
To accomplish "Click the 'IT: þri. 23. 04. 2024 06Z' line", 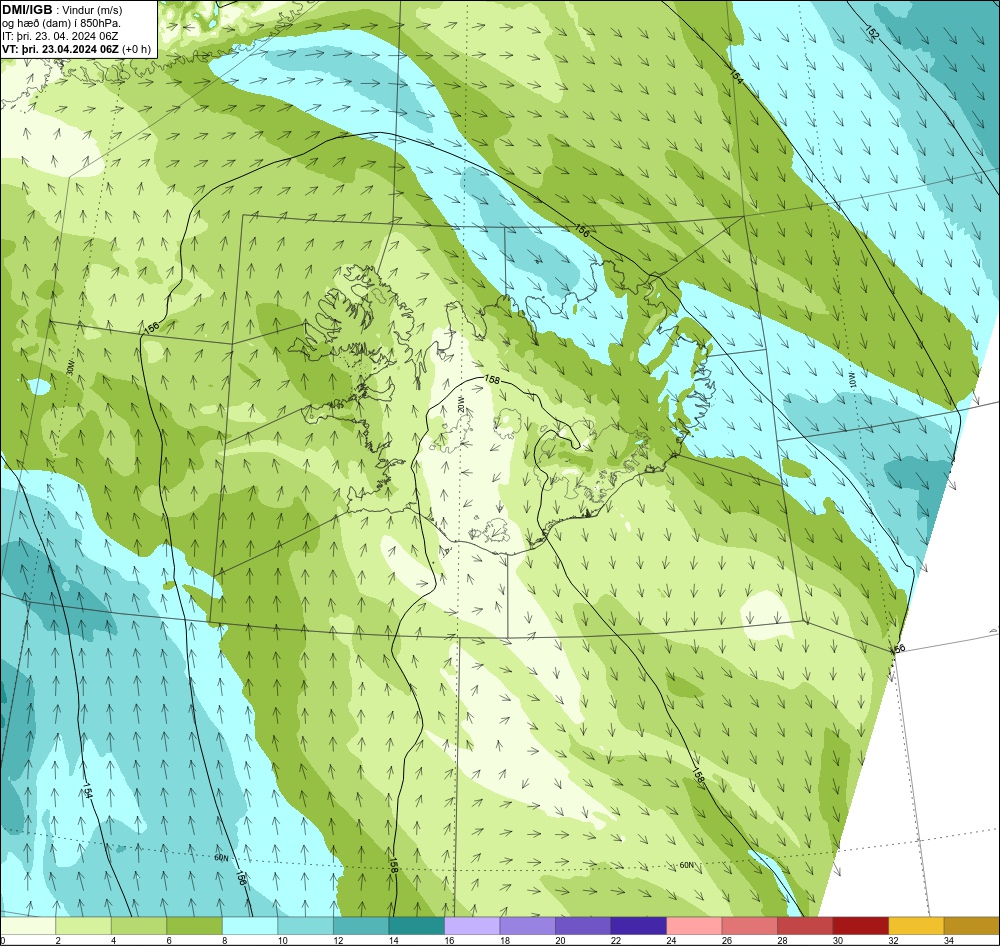I will tap(60, 36).
